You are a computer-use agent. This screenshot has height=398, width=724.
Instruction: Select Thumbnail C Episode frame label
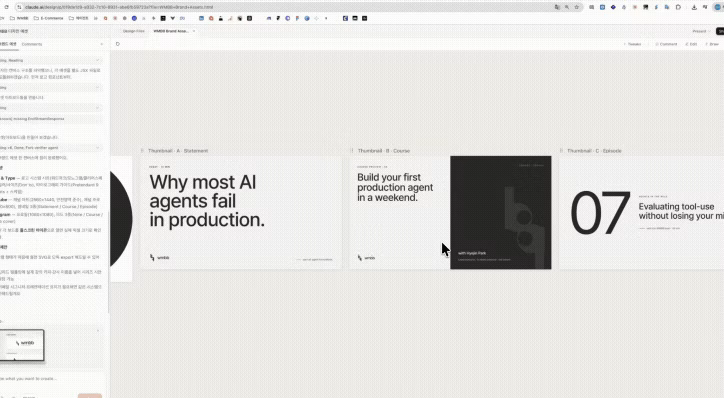[x=594, y=151]
